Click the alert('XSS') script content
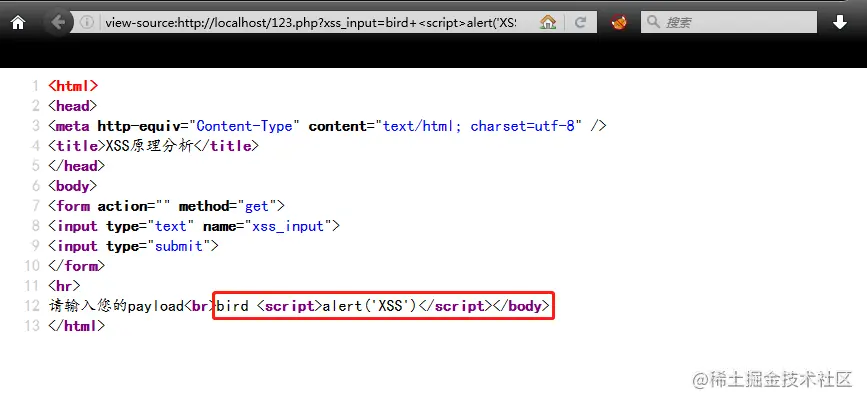Screen dimensions: 867x404 point(369,306)
